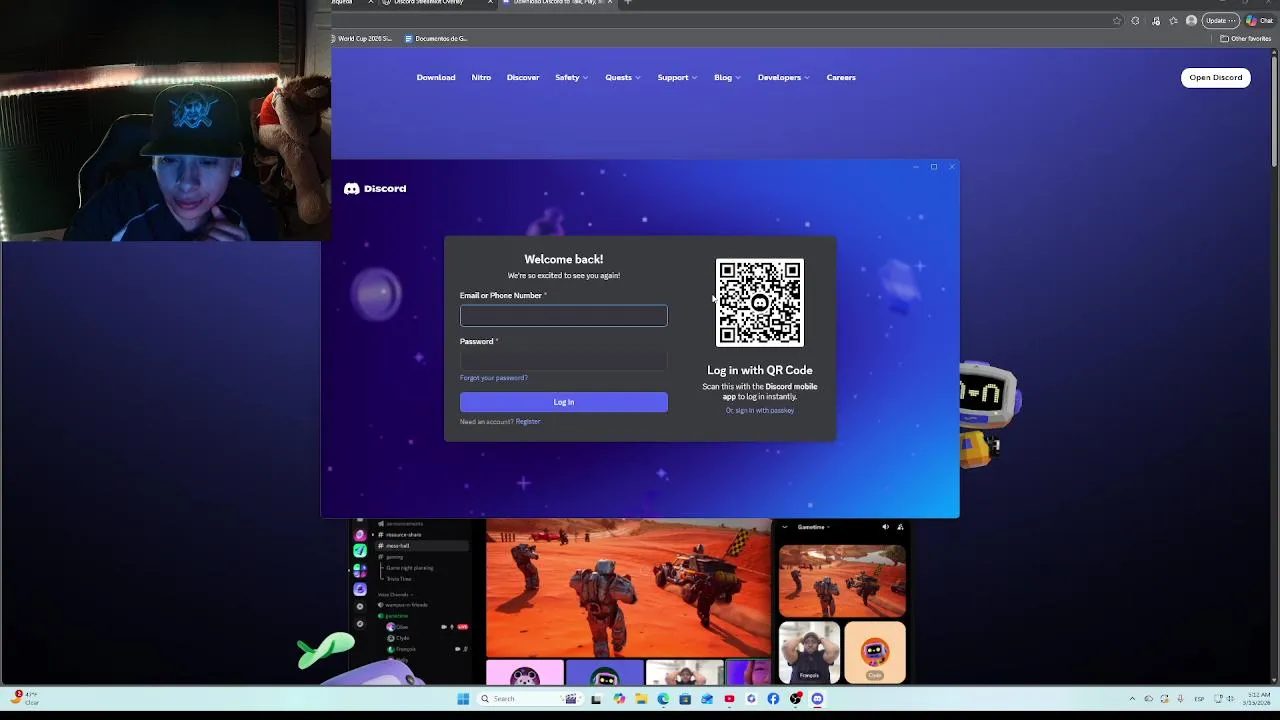Open the Documentos de G... bookmark
Viewport: 1280px width, 720px height.
(436, 38)
